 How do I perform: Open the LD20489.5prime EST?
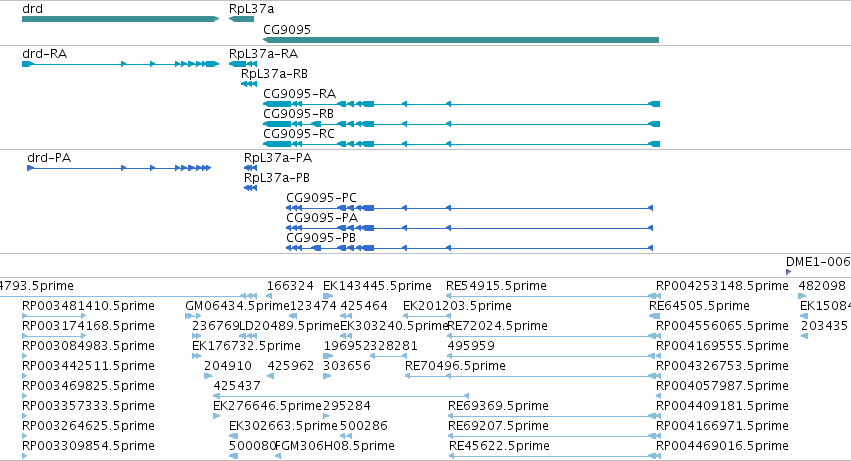[x=289, y=326]
